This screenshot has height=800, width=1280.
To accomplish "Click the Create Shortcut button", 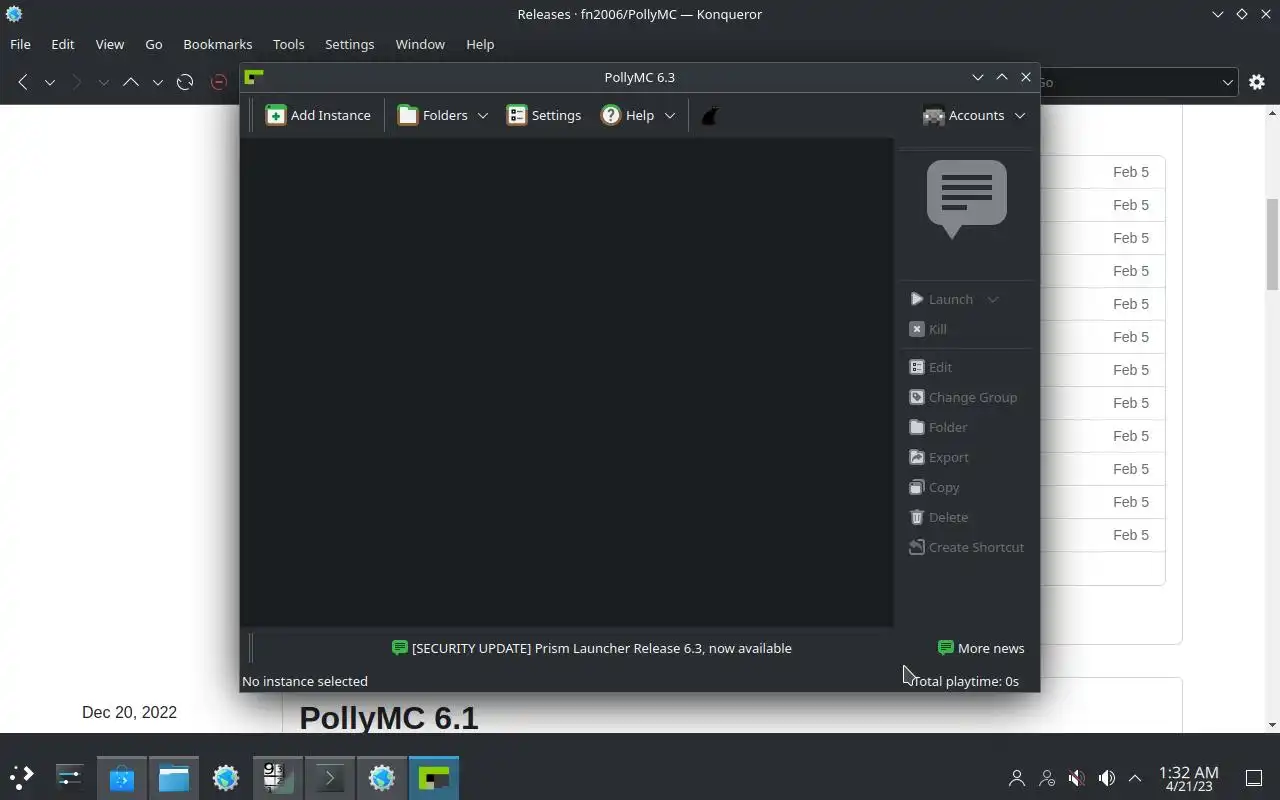I will tap(966, 547).
